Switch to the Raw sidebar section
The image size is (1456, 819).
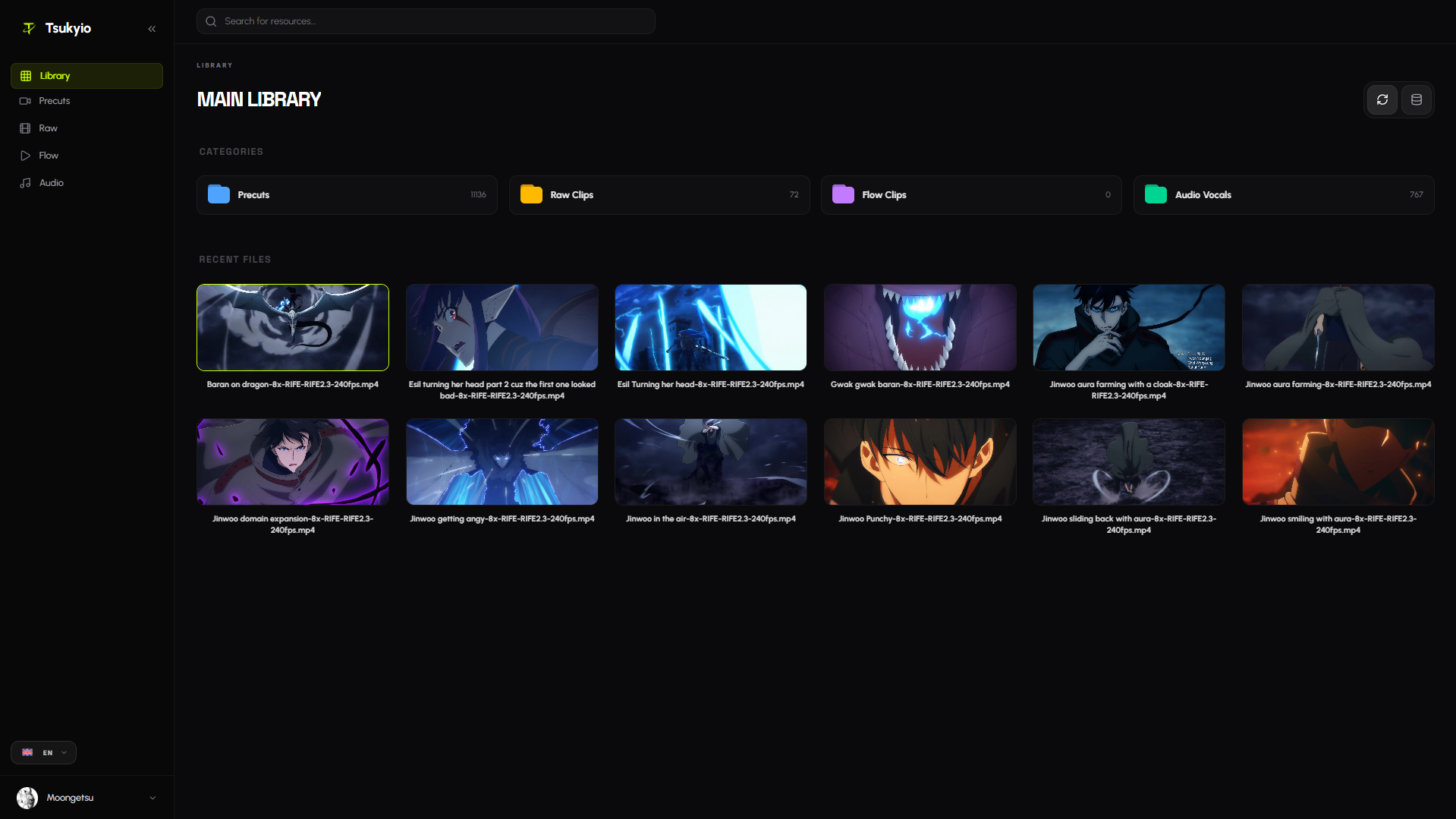(48, 128)
